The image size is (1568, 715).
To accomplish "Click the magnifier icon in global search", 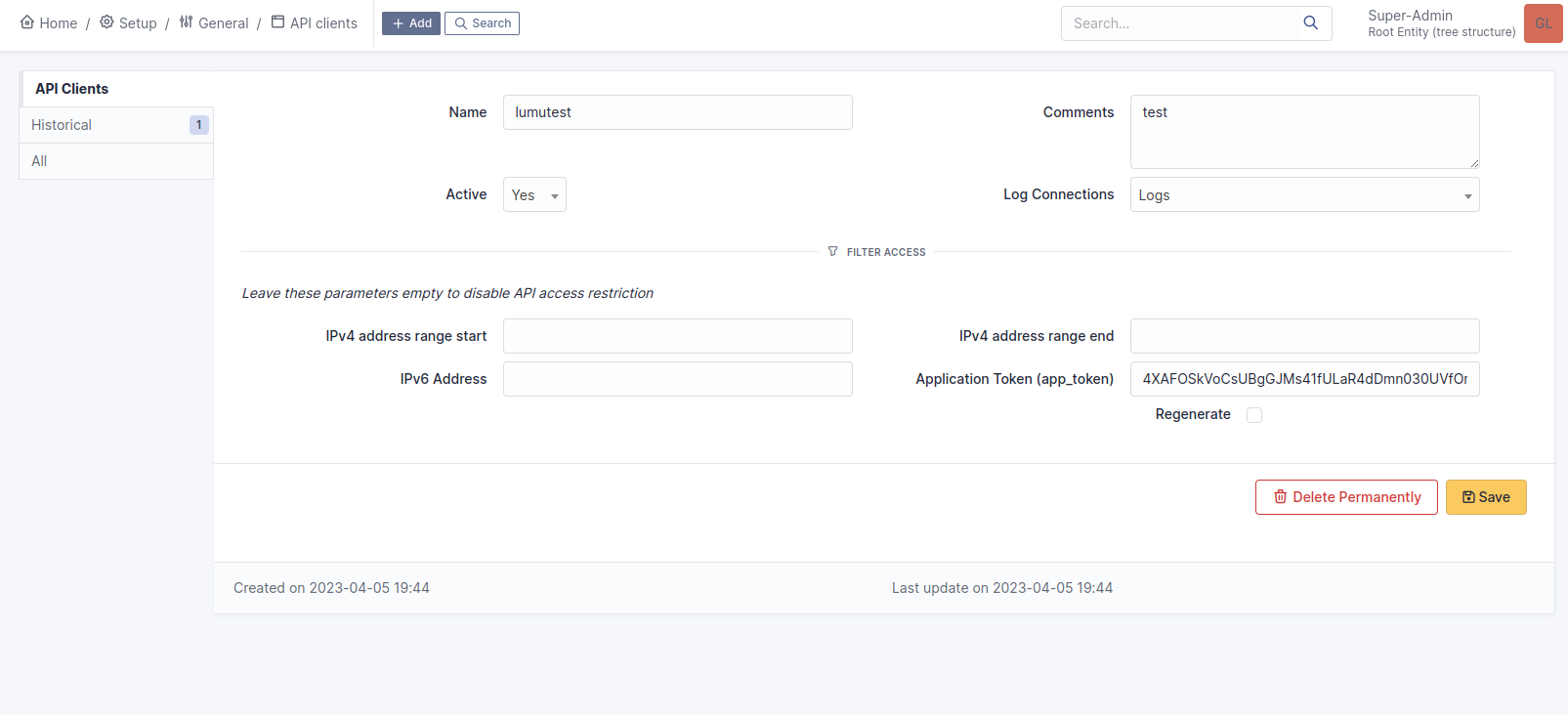I will coord(1310,22).
